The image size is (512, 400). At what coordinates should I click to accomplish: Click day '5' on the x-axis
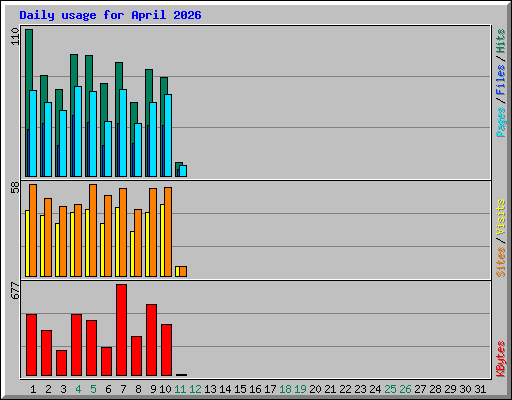[x=93, y=389]
